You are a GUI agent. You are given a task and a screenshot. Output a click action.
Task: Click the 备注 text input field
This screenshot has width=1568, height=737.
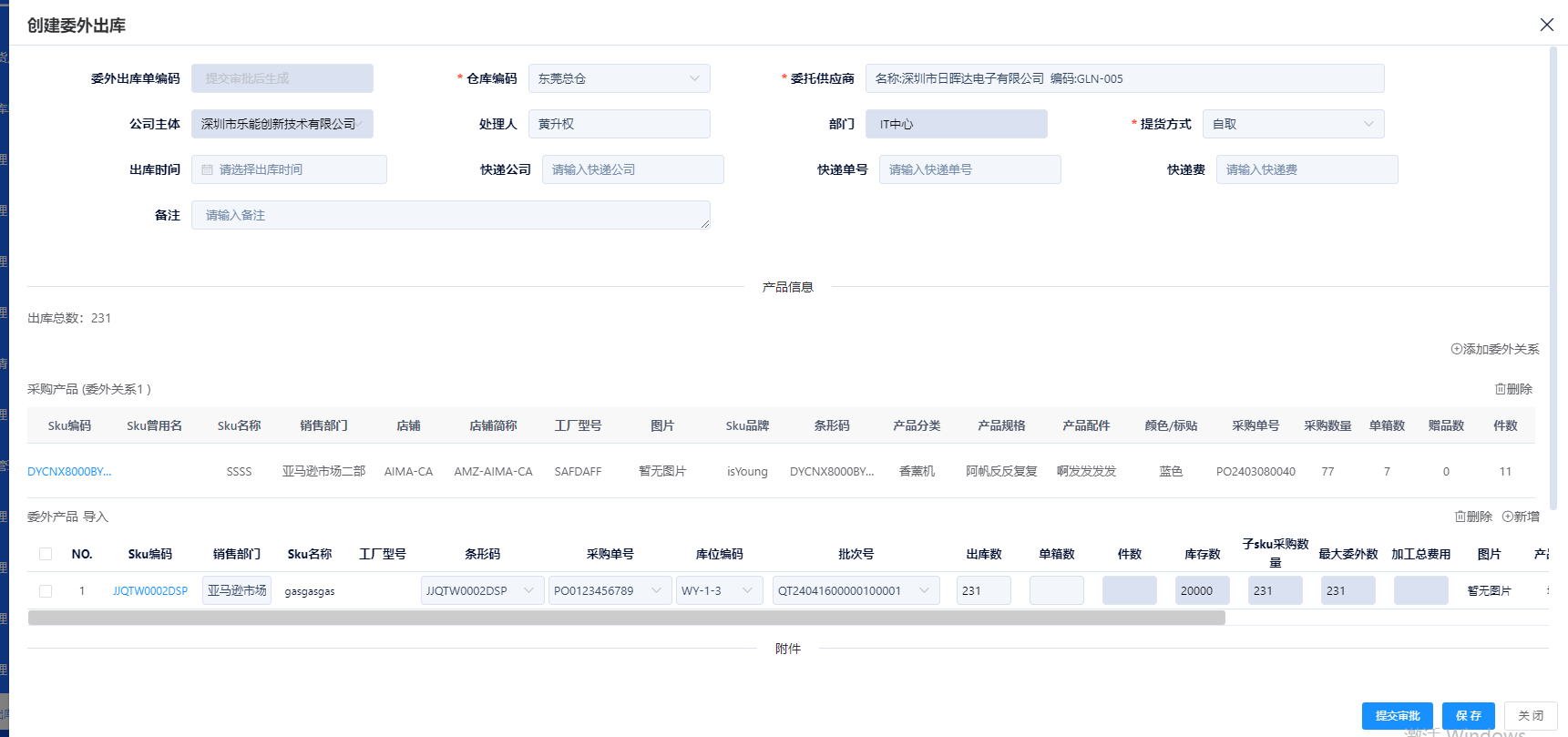click(450, 215)
